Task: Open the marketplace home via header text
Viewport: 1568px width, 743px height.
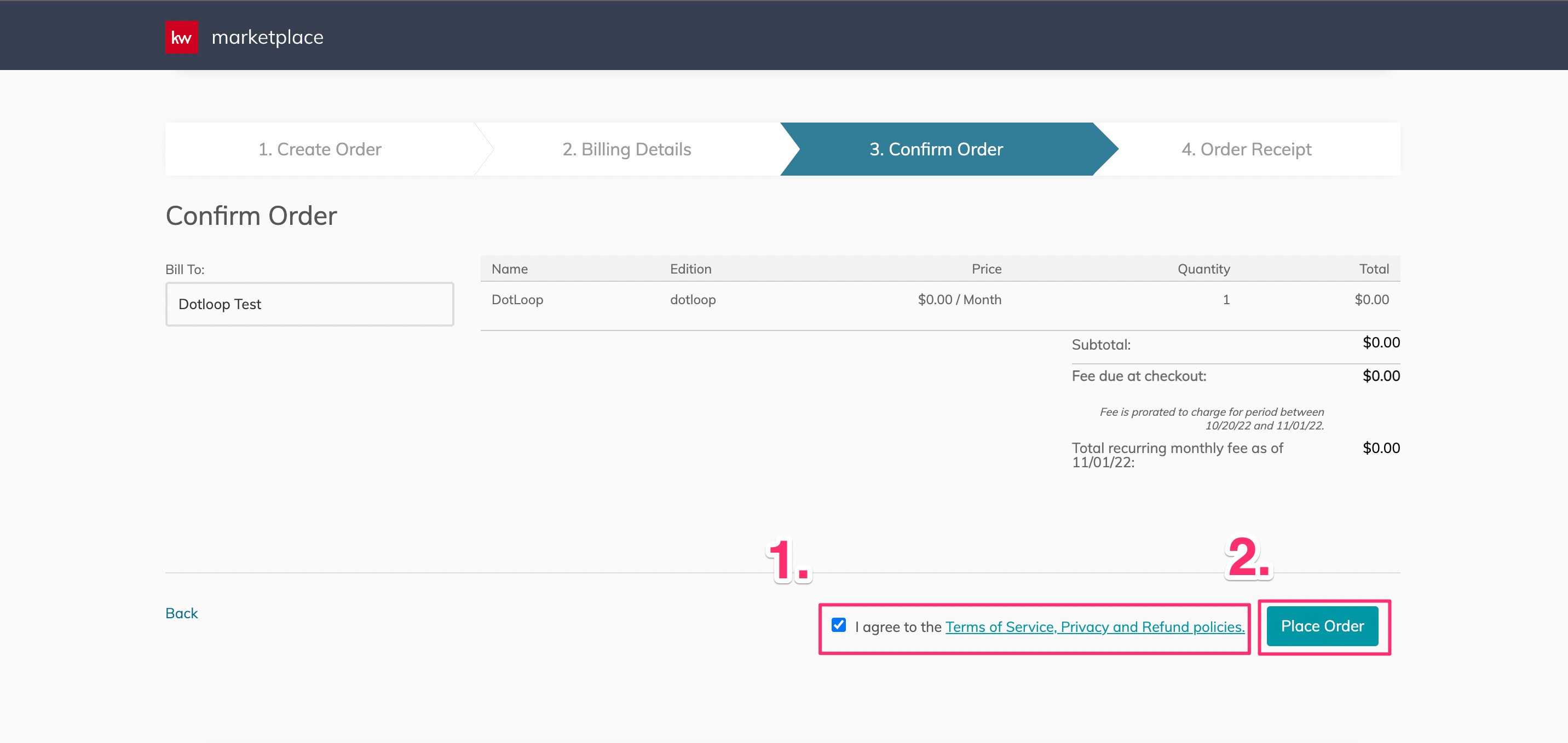Action: 267,37
